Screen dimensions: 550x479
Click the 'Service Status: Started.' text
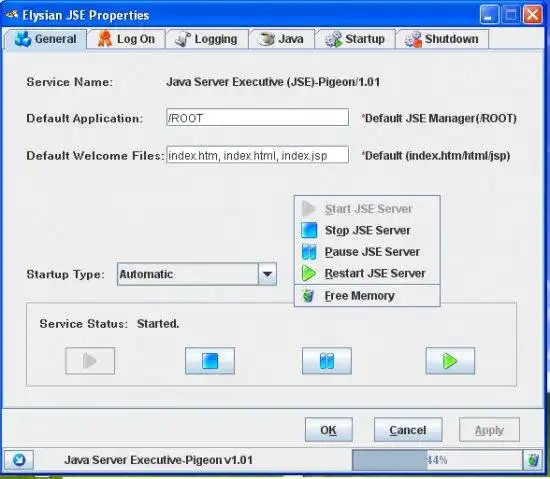pos(109,324)
